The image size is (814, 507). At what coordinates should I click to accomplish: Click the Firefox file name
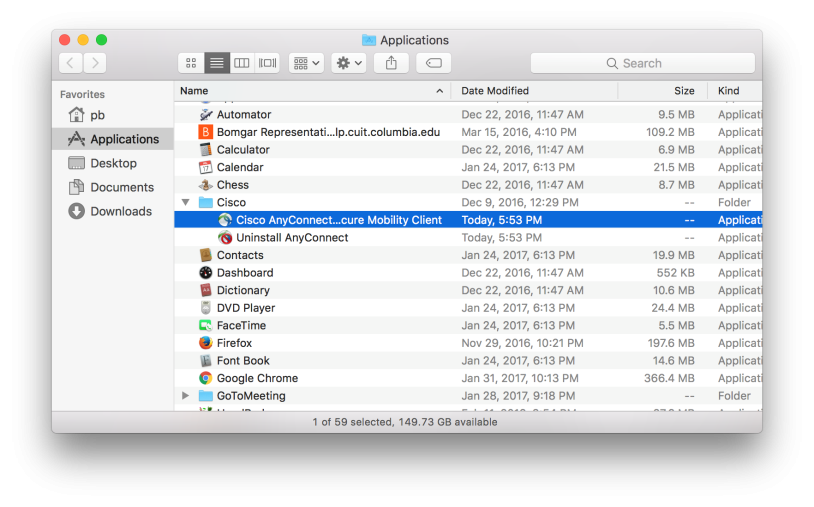[234, 343]
